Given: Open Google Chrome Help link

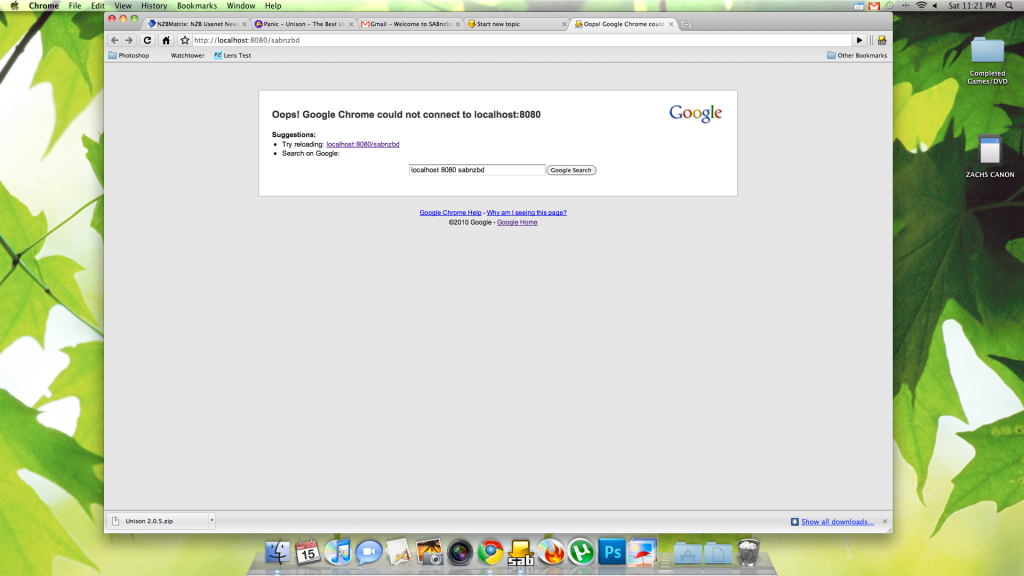Looking at the screenshot, I should (450, 212).
